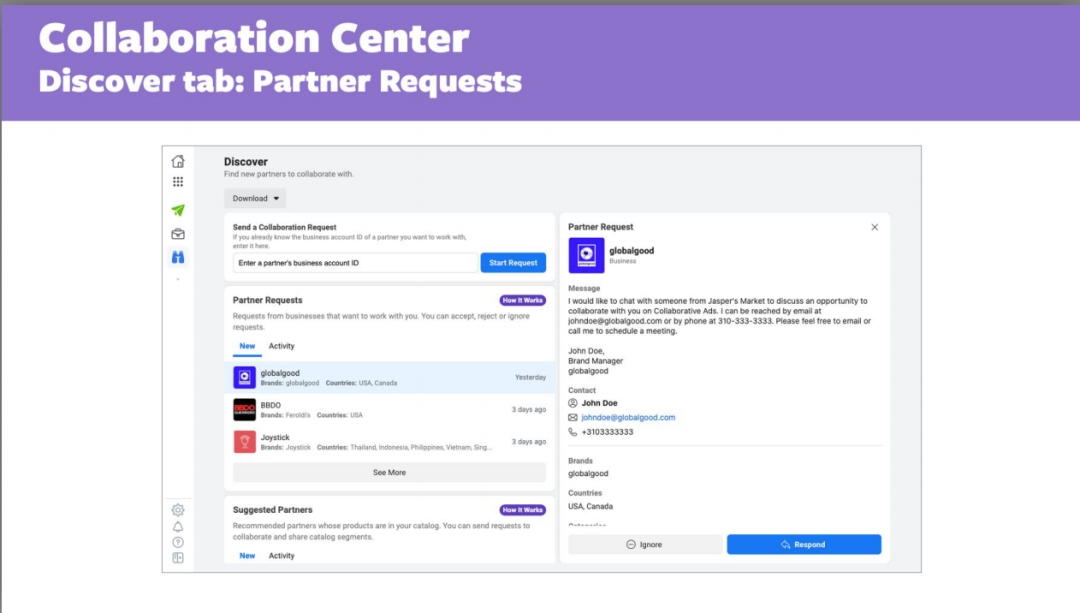Screen dimensions: 1080x613
Task: Switch to New tab in Suggested Partners
Action: [x=247, y=556]
